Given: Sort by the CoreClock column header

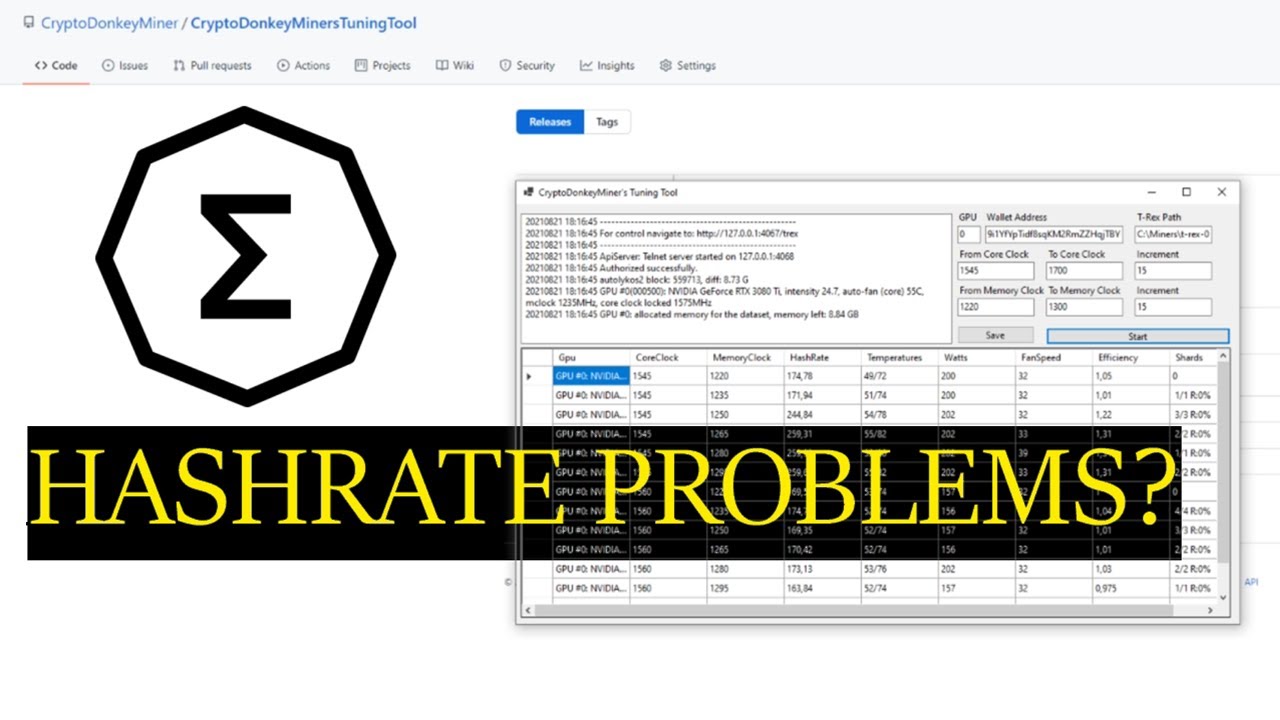Looking at the screenshot, I should 668,357.
